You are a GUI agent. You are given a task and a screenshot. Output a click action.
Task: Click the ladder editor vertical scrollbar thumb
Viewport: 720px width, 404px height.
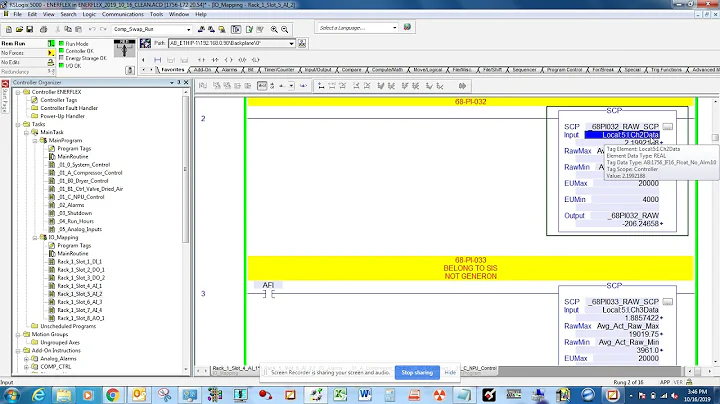coord(715,137)
